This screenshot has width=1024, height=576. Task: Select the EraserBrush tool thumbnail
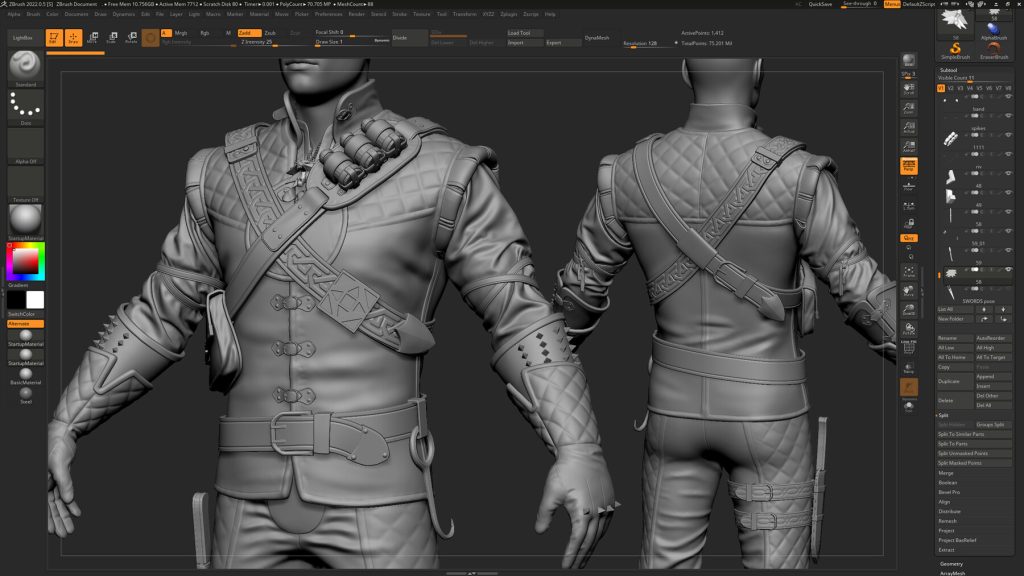pyautogui.click(x=993, y=50)
